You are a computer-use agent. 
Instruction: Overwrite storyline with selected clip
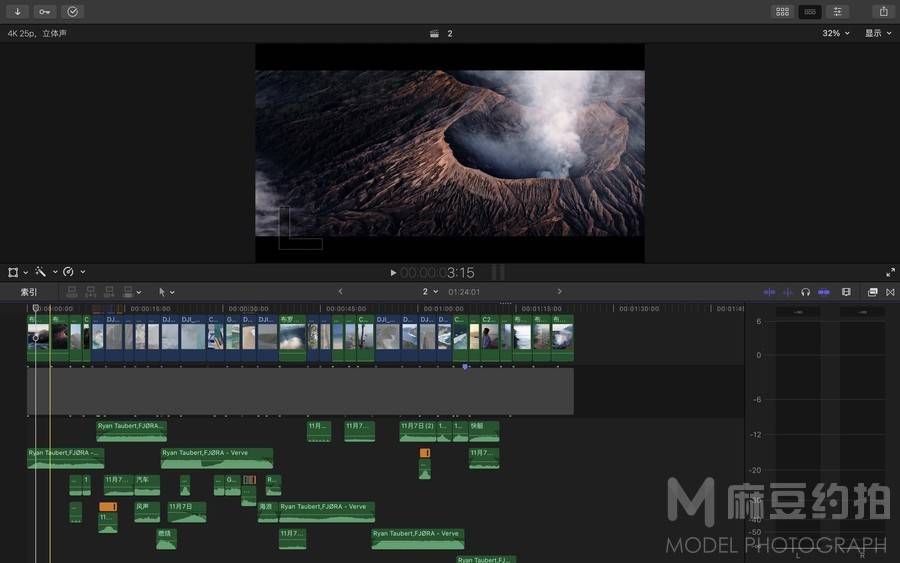pos(128,292)
